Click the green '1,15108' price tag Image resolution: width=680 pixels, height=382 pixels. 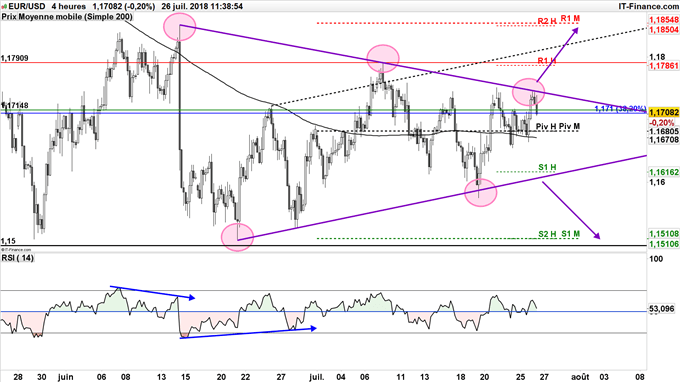[x=664, y=234]
